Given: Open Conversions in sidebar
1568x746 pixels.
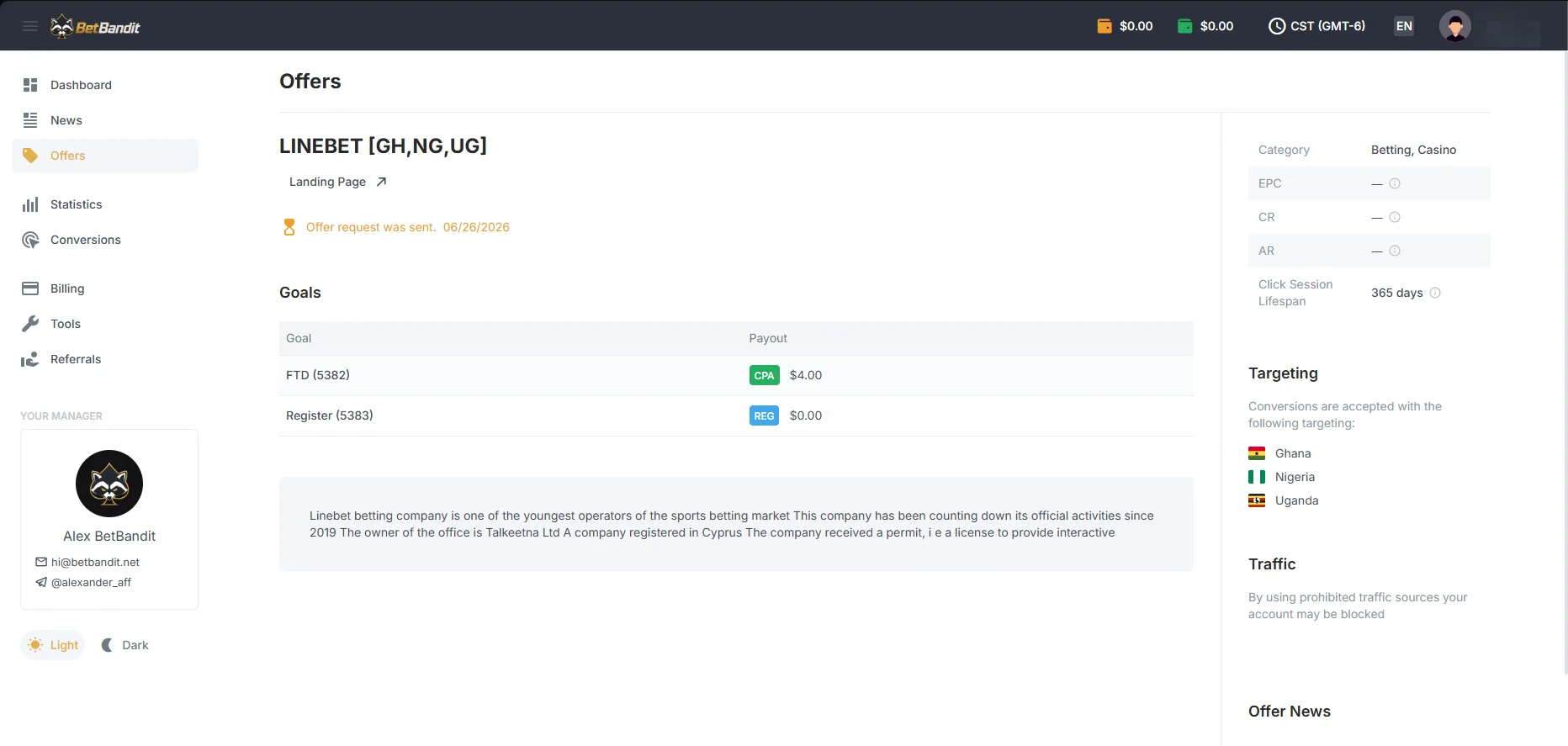Looking at the screenshot, I should click(x=105, y=240).
